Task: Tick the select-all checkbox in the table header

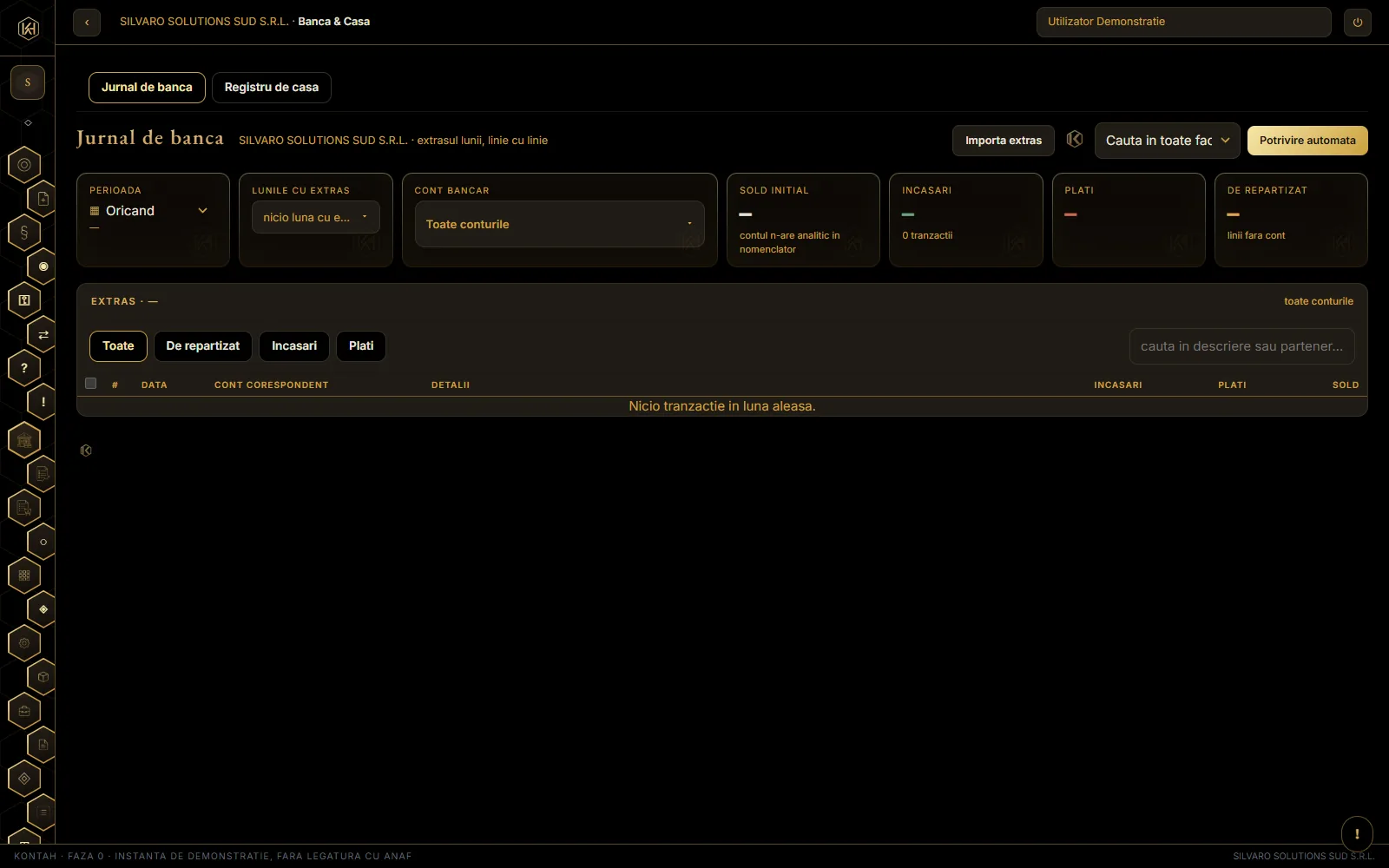Action: pyautogui.click(x=90, y=384)
